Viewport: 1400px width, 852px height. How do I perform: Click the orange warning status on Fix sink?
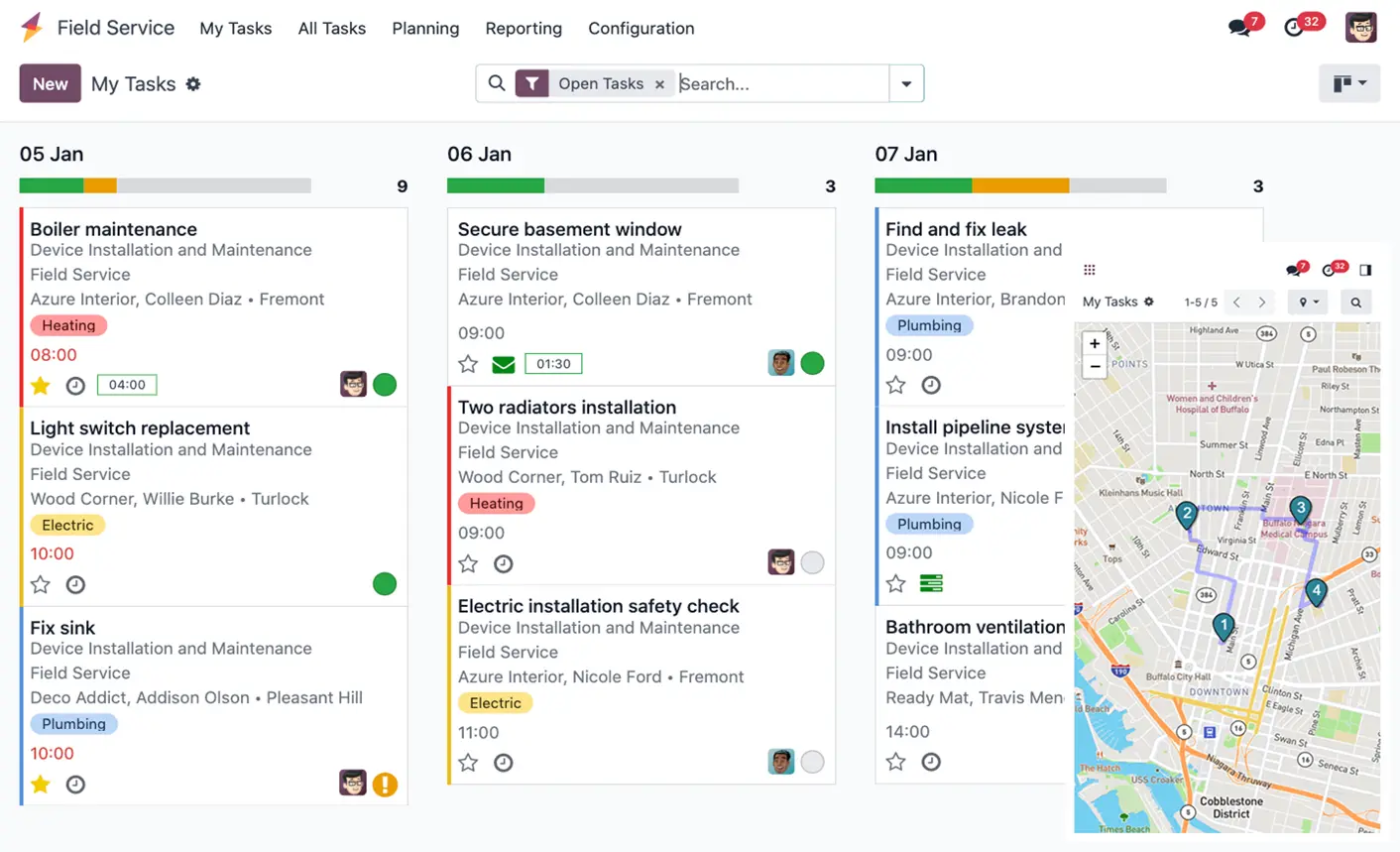tap(385, 785)
